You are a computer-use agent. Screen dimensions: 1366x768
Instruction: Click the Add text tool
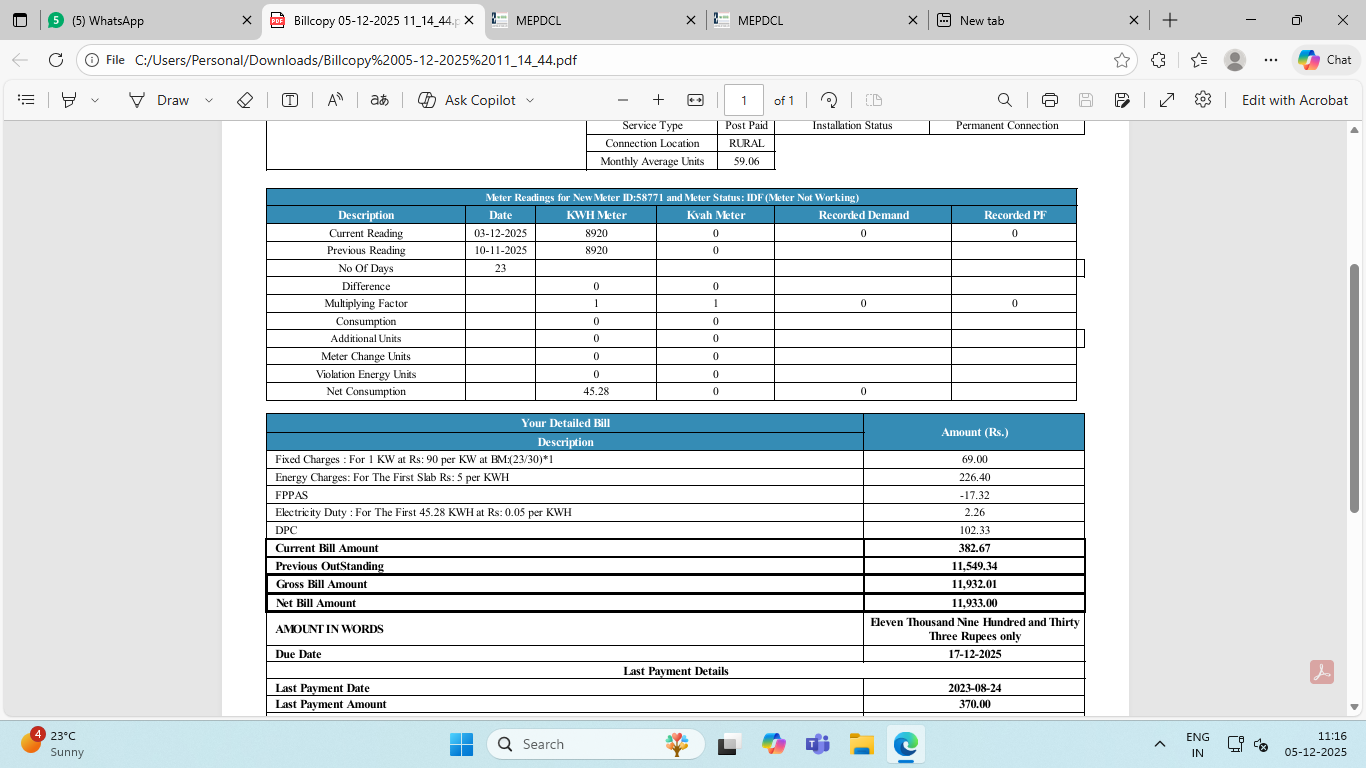[290, 100]
